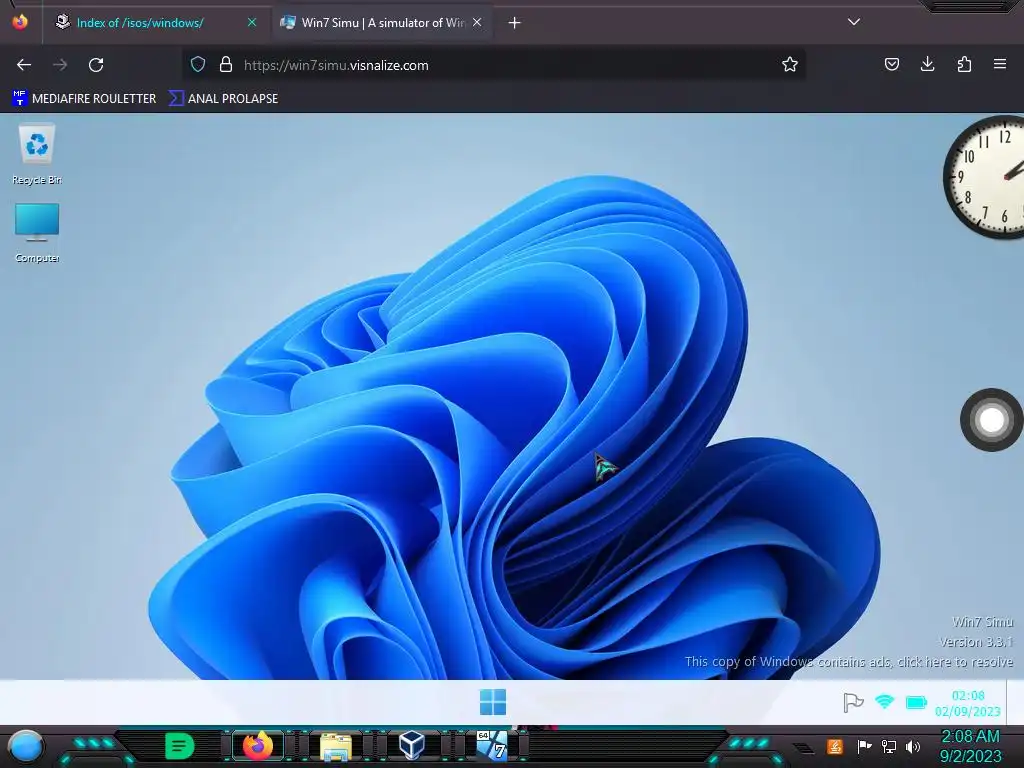Open simulator Action Center flag icon
Viewport: 1024px width, 768px height.
tap(853, 702)
